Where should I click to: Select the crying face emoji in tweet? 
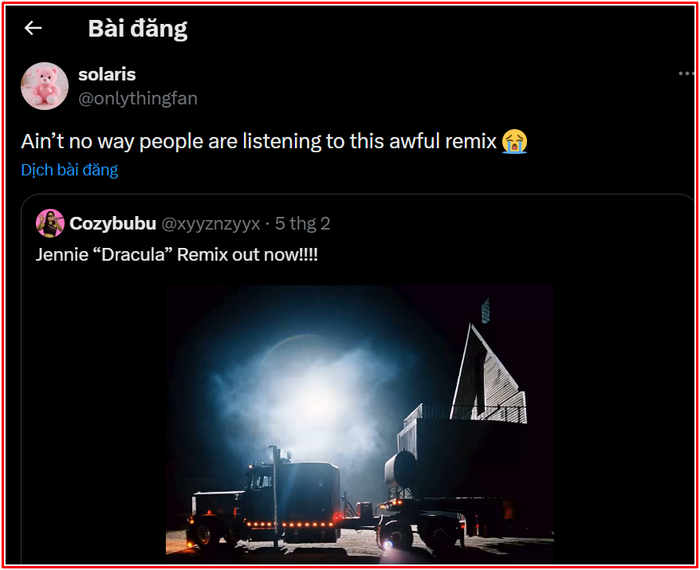coord(514,141)
